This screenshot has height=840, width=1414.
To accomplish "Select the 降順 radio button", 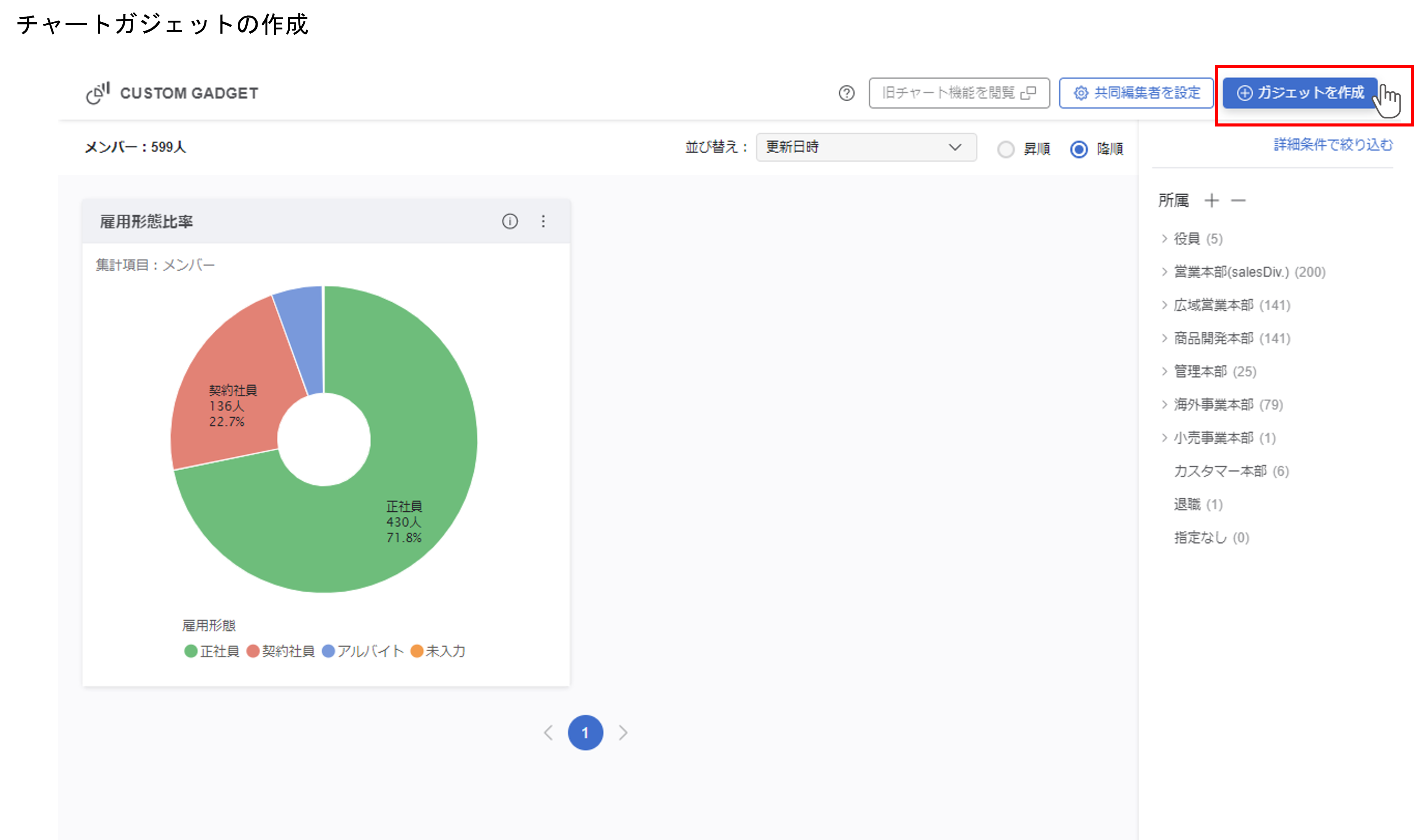I will click(1078, 149).
